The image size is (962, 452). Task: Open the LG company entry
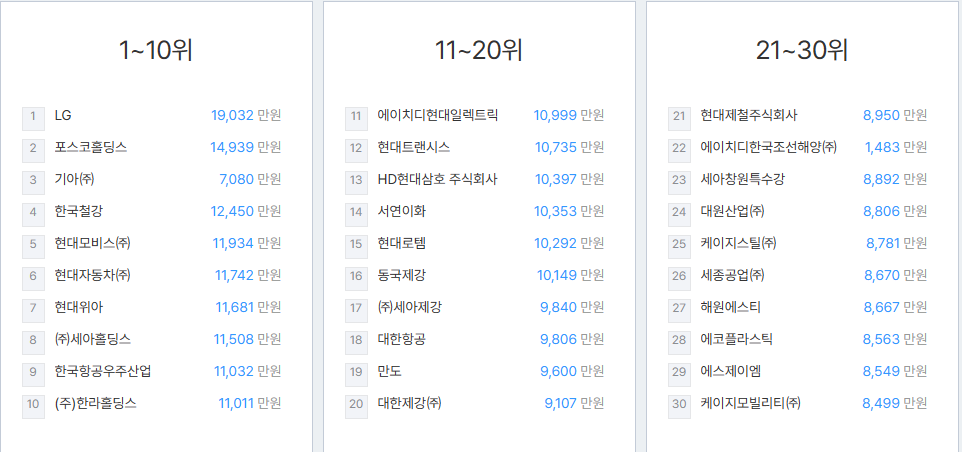point(63,115)
